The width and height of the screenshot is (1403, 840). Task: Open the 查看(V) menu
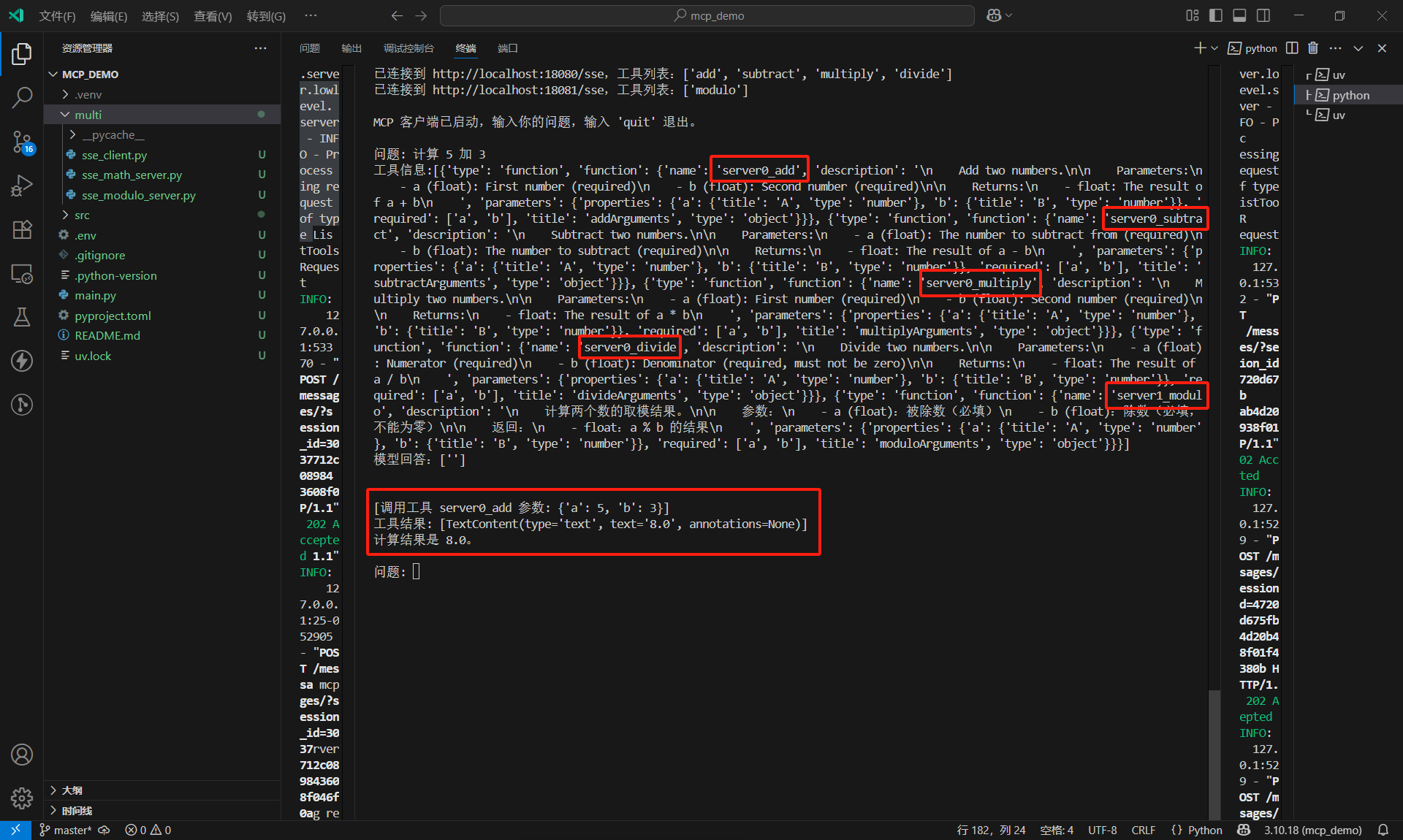tap(213, 16)
